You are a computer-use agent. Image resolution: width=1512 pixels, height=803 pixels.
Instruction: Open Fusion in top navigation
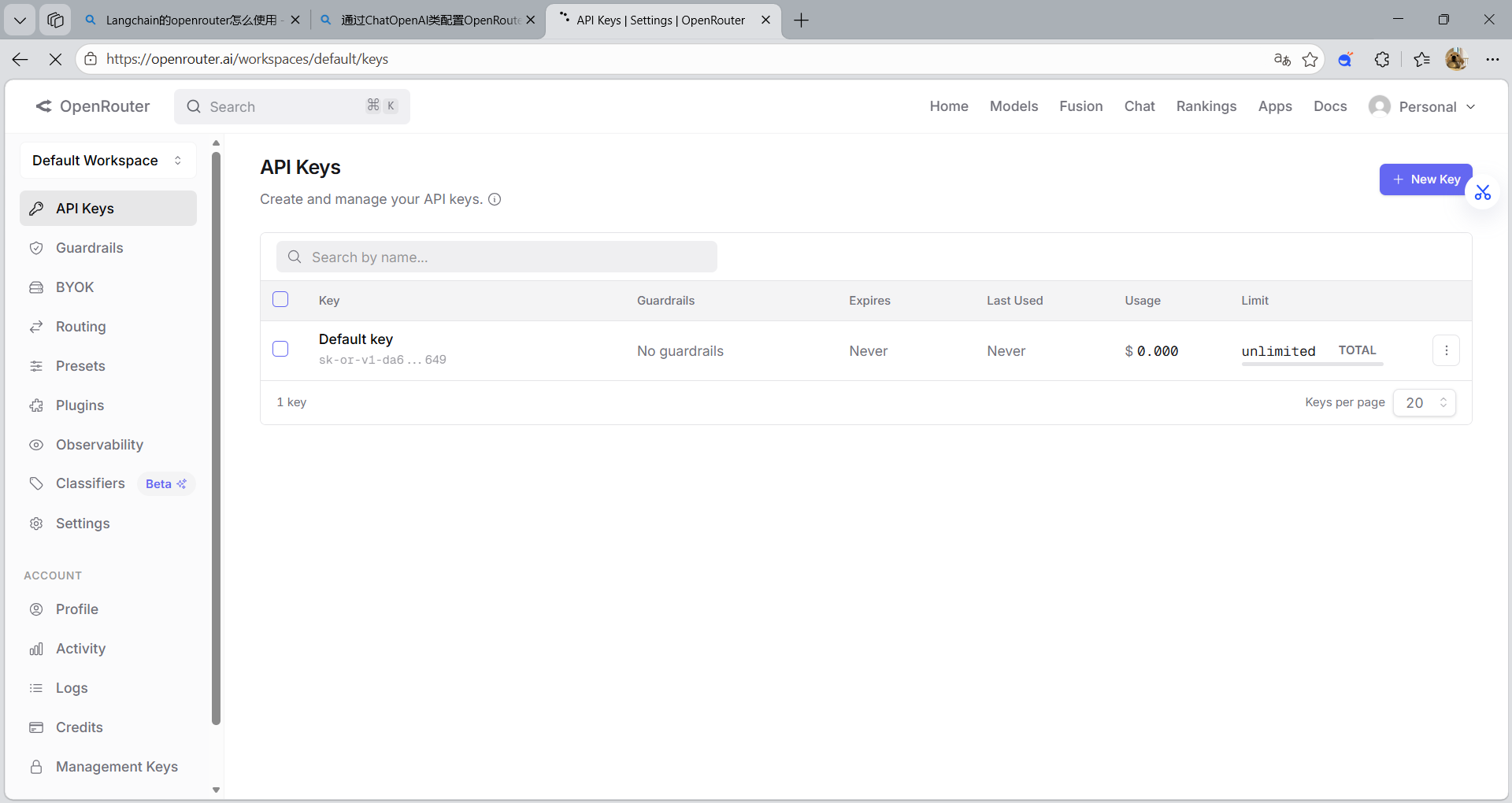[x=1080, y=106]
